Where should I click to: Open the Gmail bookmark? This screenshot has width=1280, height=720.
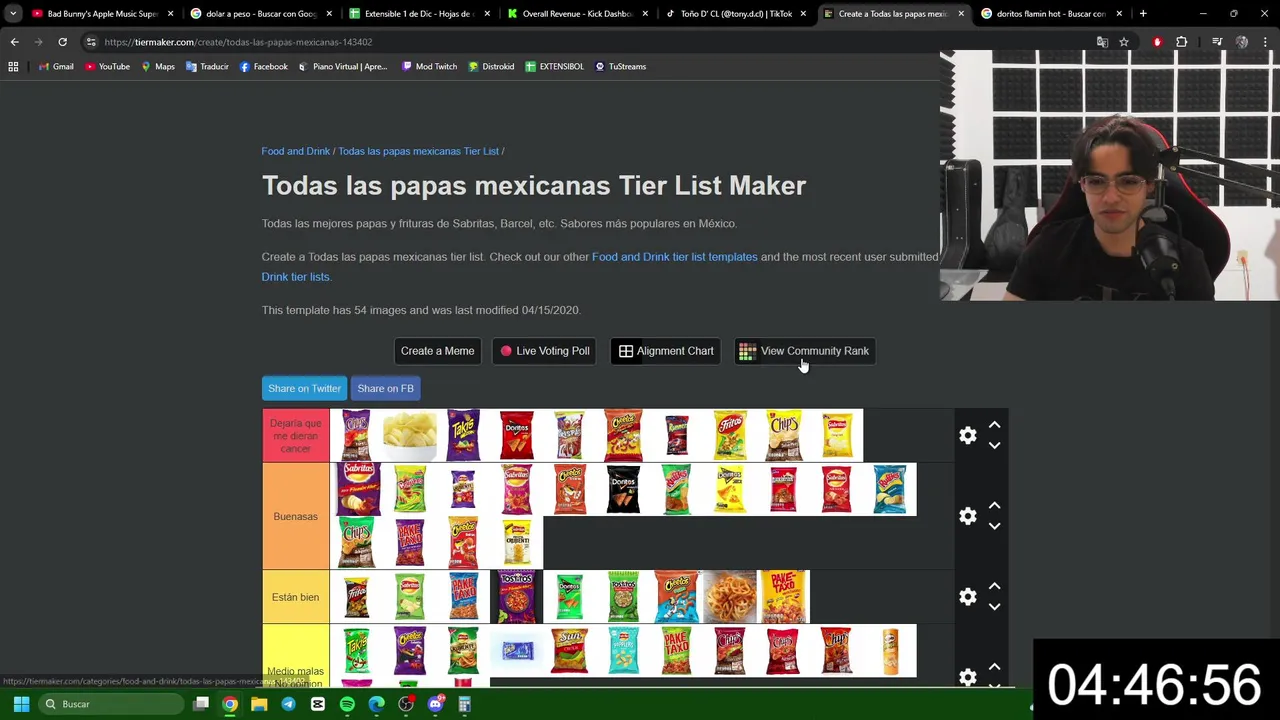pos(56,66)
